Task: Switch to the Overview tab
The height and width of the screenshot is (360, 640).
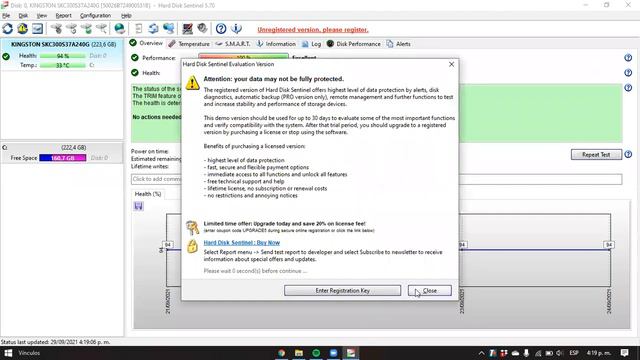Action: pos(146,43)
